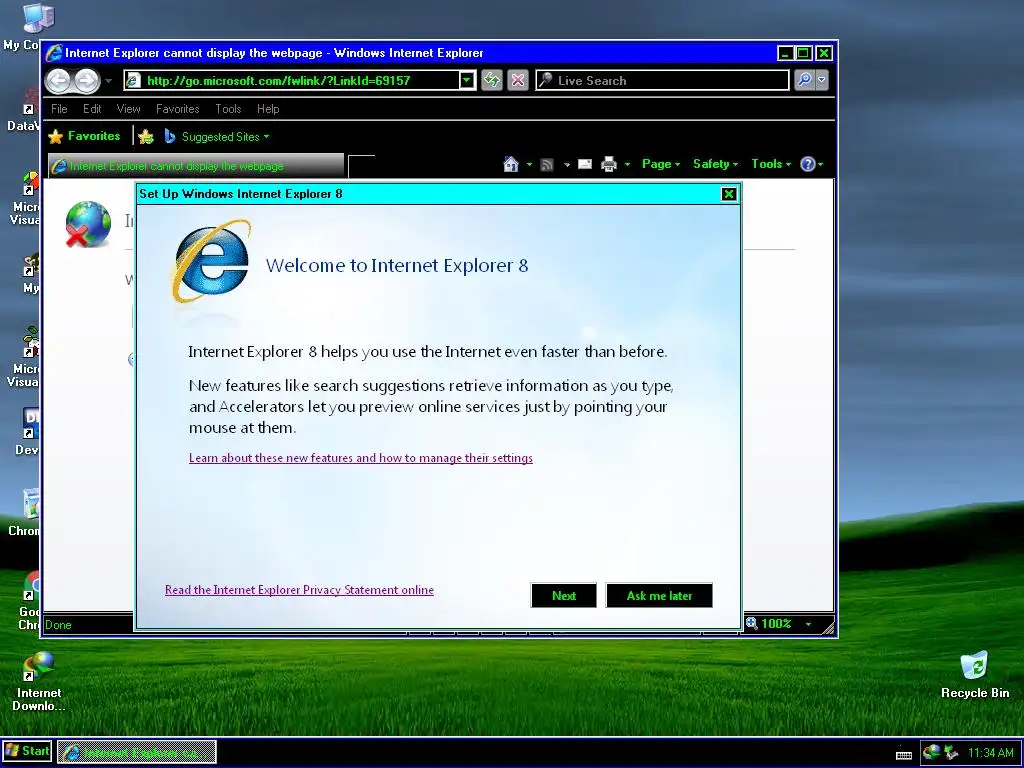1024x768 pixels.
Task: Click the Ask me later button
Action: pyautogui.click(x=659, y=596)
